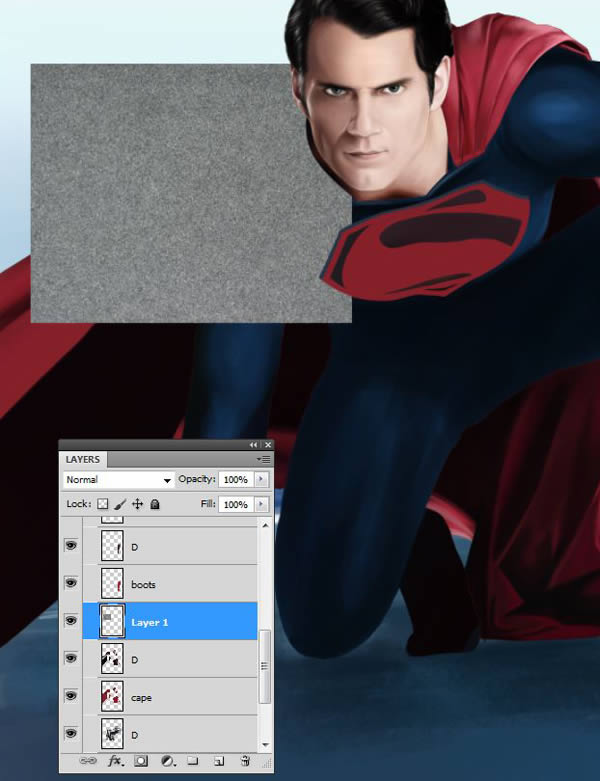600x781 pixels.
Task: Toggle visibility of D layer above boots
Action: tap(71, 545)
